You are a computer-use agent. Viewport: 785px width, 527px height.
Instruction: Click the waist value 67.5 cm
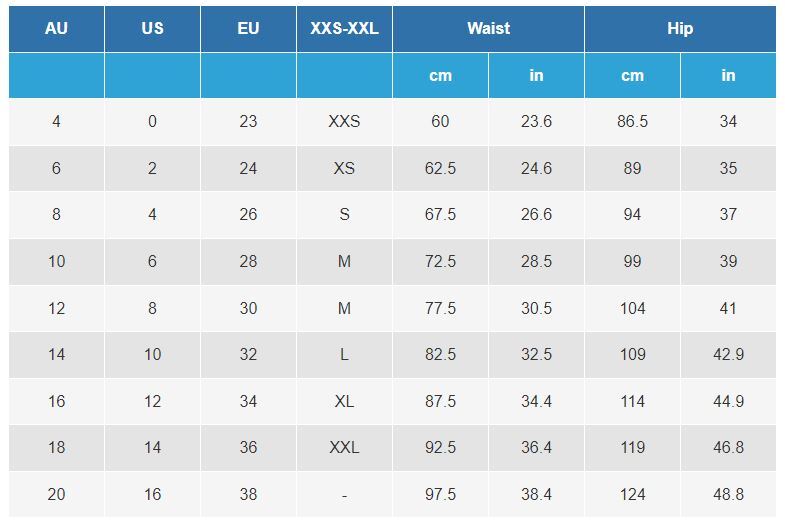point(440,214)
